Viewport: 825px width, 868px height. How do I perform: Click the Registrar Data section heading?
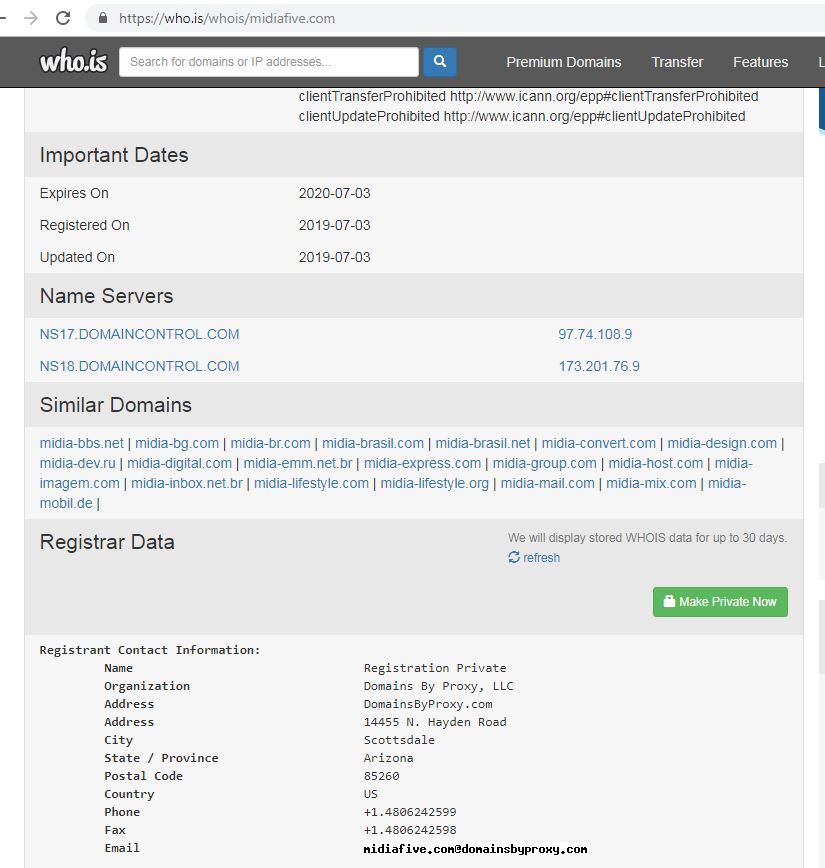107,542
